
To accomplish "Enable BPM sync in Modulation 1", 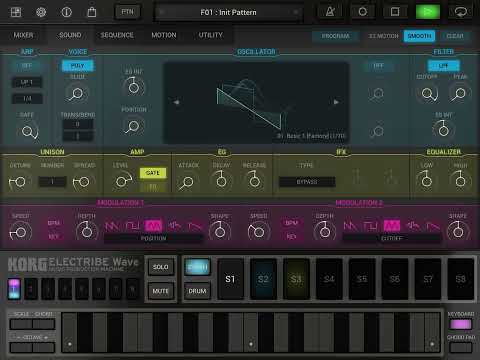I will click(54, 223).
